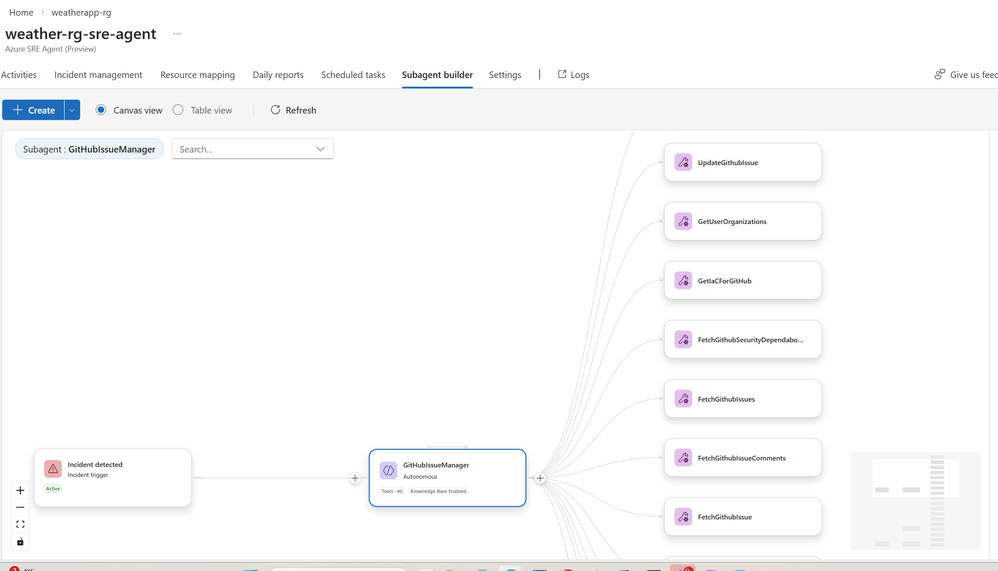Zoom out of the canvas

point(20,507)
